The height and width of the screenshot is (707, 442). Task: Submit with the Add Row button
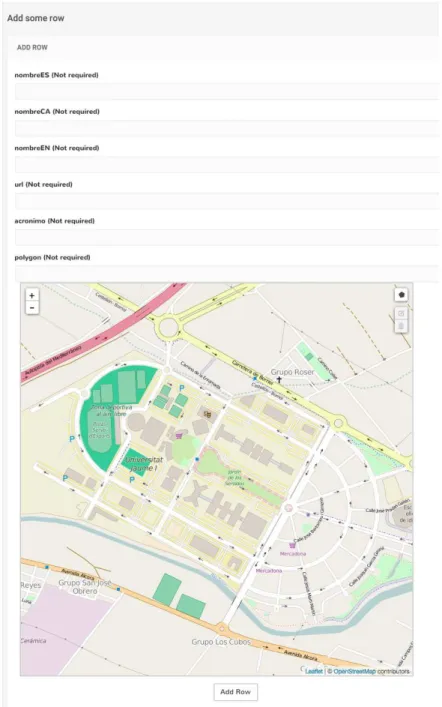tap(235, 692)
